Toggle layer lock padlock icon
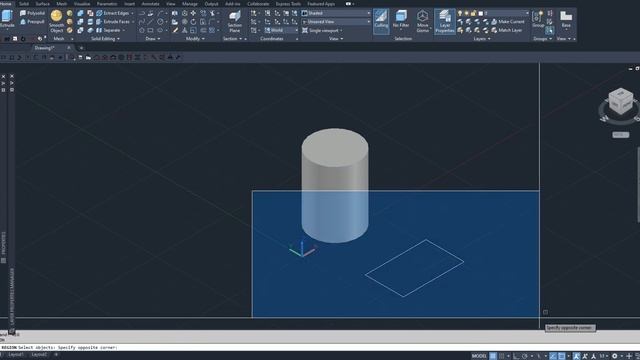Screen dimensions: 640x360 pos(473,13)
